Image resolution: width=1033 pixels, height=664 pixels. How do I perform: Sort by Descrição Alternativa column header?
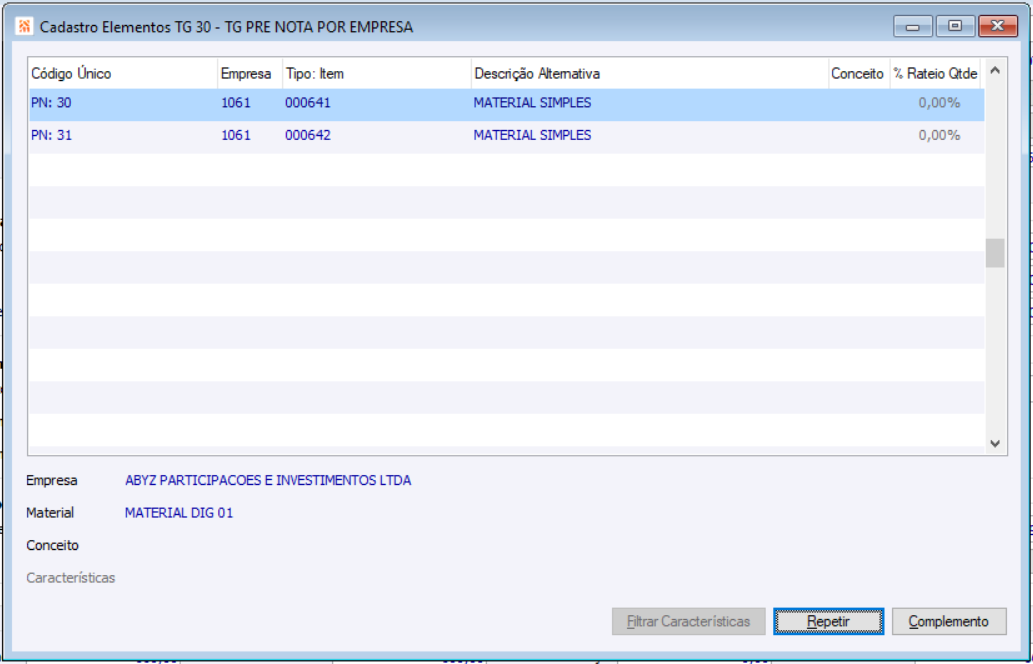pyautogui.click(x=650, y=74)
